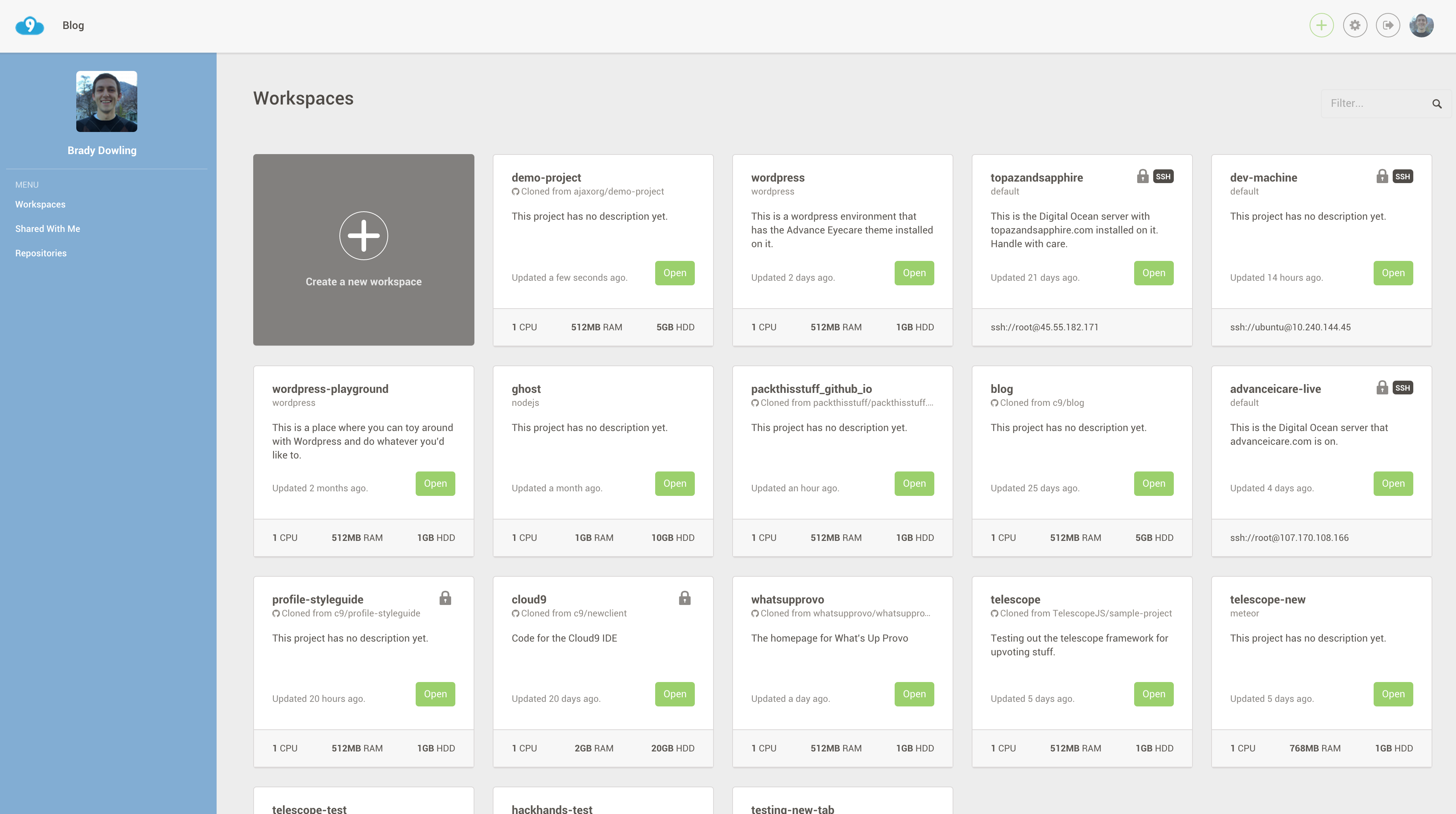Click the SSH badge on advanceicare-live

pyautogui.click(x=1403, y=388)
